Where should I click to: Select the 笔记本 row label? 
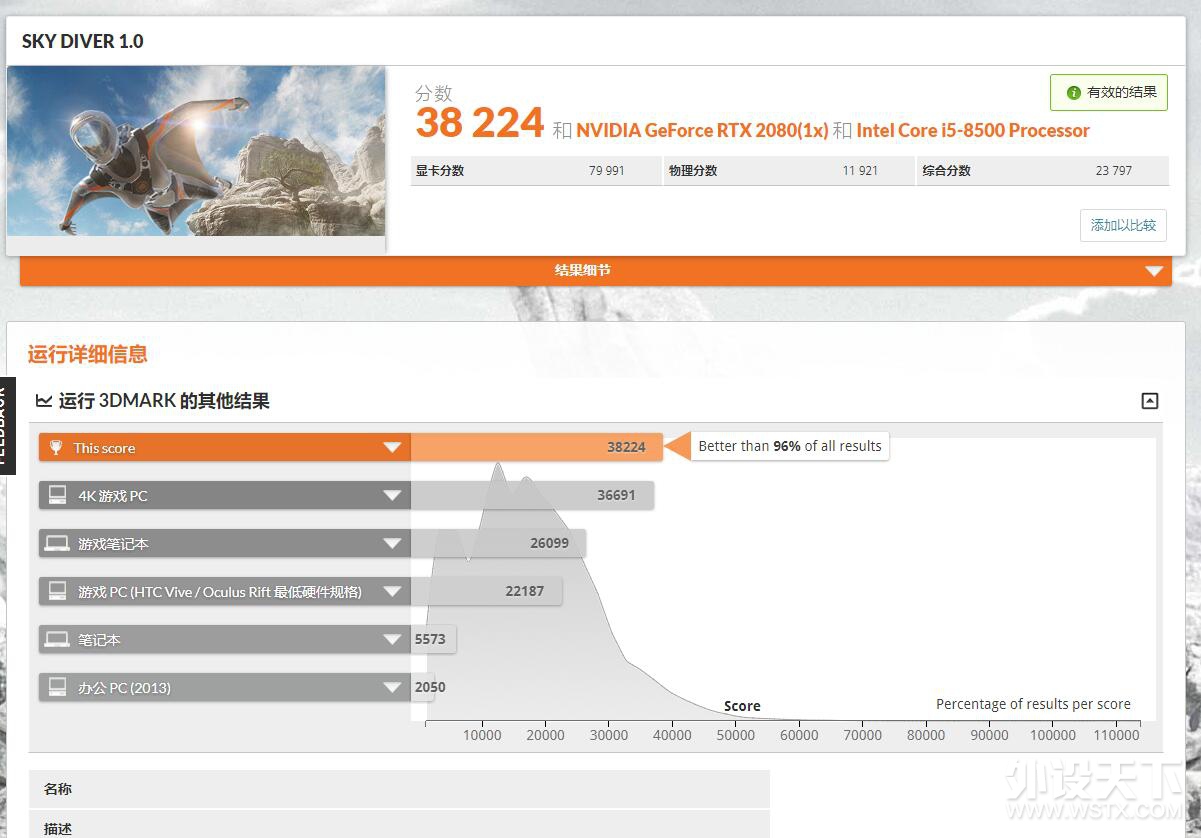pos(99,640)
